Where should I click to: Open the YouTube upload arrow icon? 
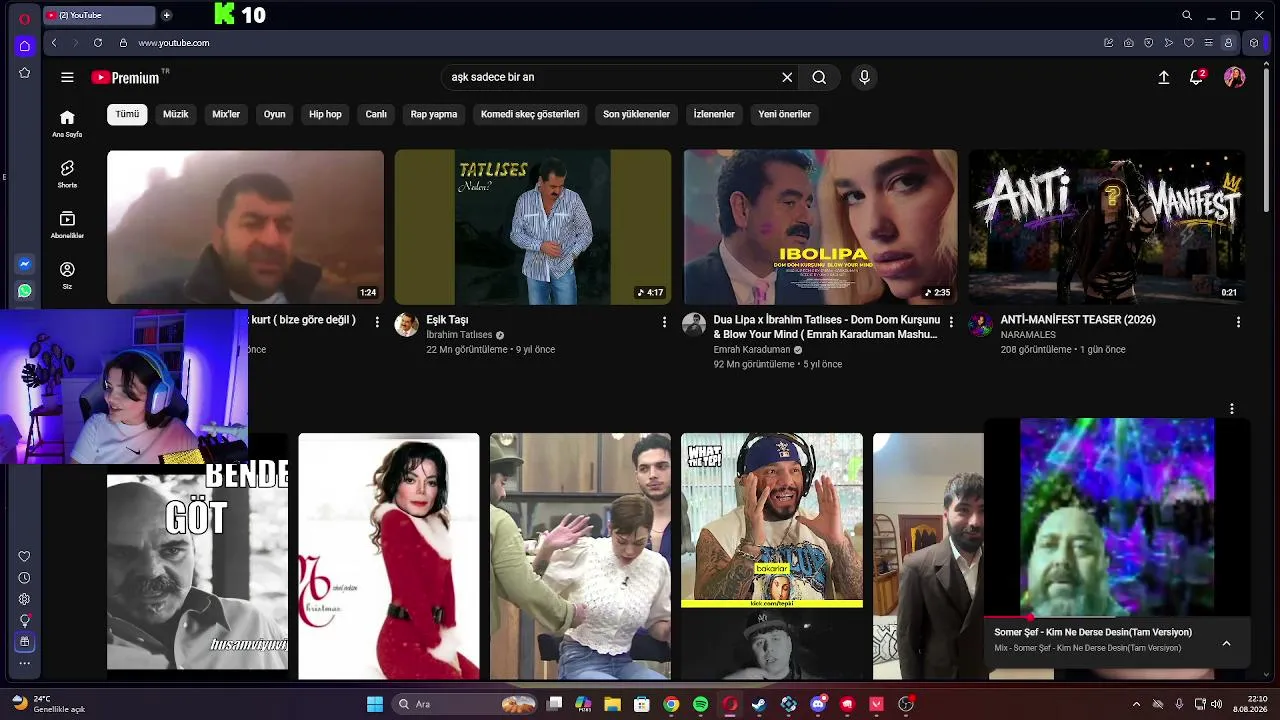point(1164,77)
